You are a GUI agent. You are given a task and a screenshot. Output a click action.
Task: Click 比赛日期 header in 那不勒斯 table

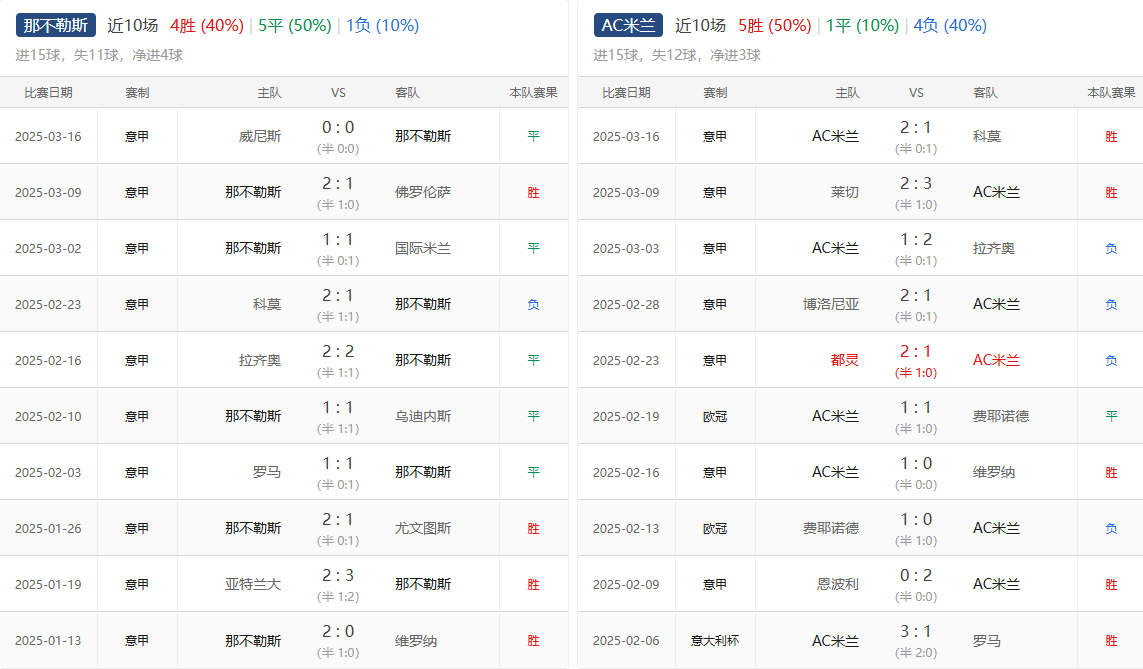coord(48,93)
